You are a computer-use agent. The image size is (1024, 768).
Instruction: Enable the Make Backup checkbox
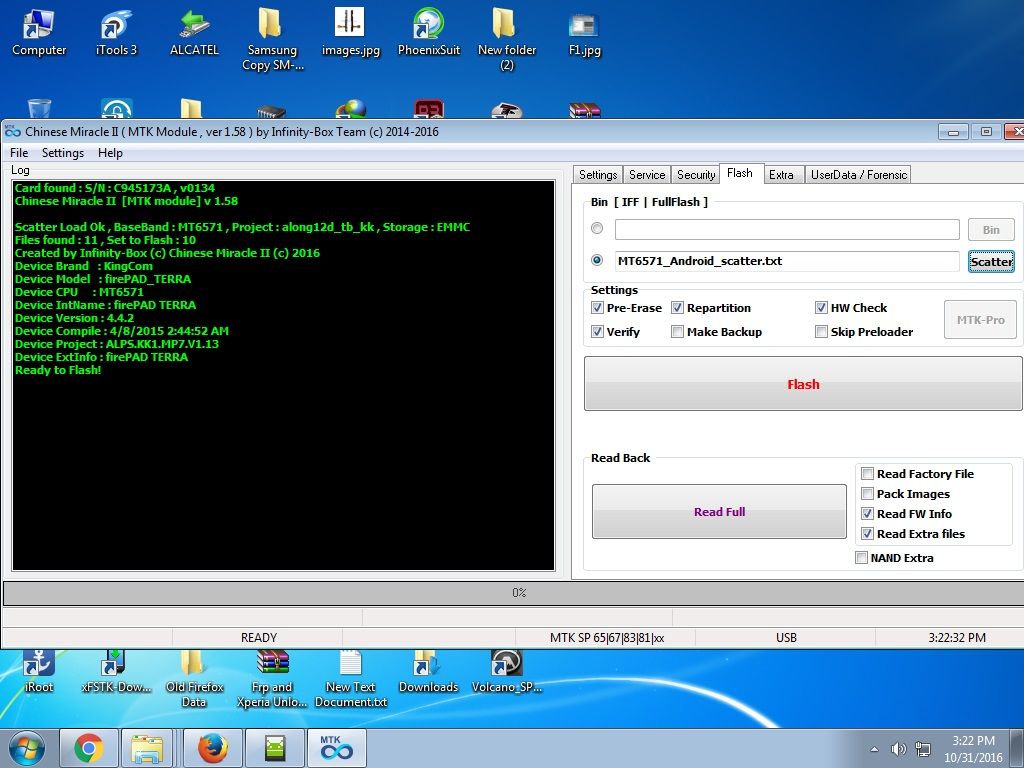pyautogui.click(x=678, y=332)
